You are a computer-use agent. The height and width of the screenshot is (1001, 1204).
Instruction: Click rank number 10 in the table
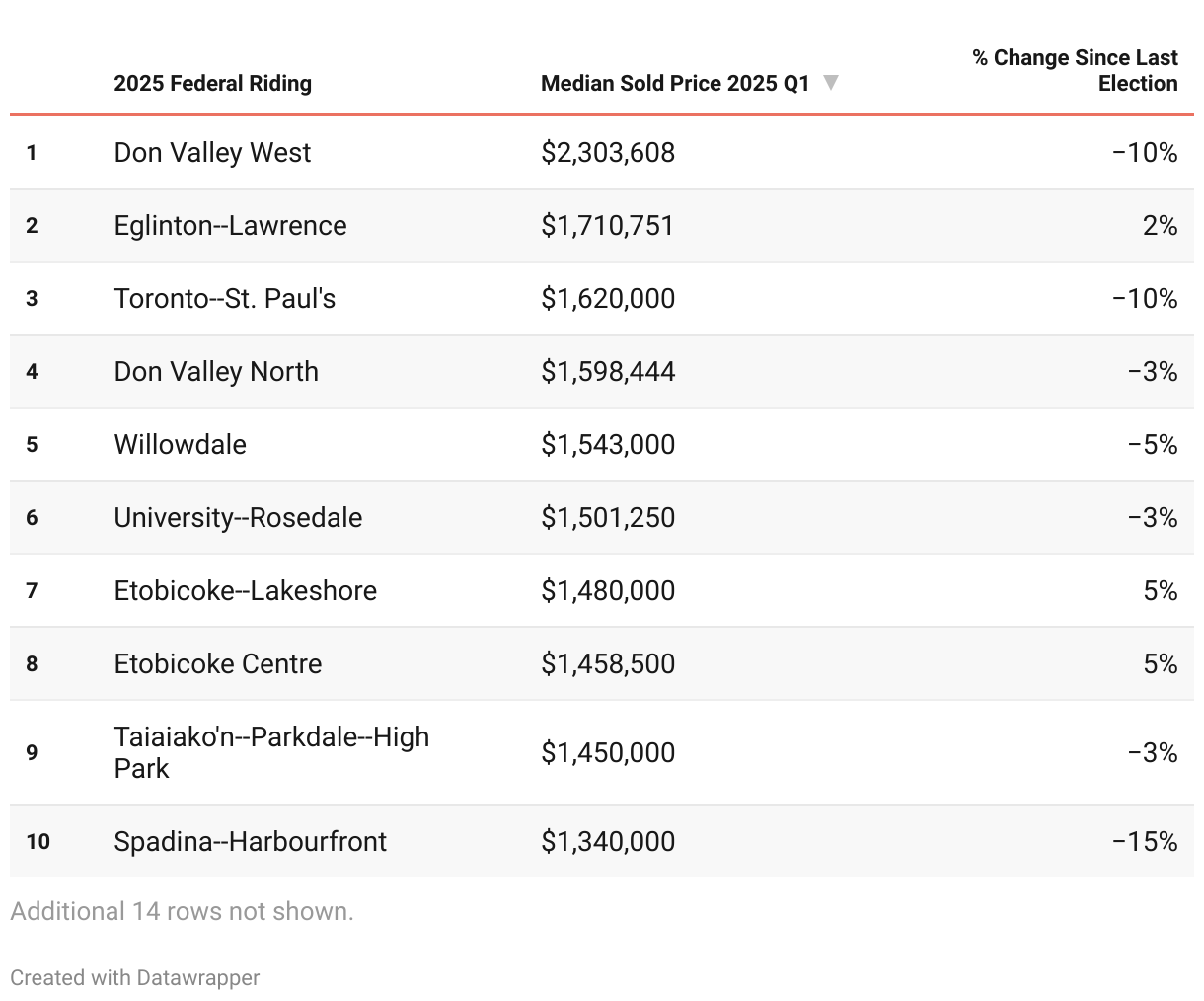(38, 841)
